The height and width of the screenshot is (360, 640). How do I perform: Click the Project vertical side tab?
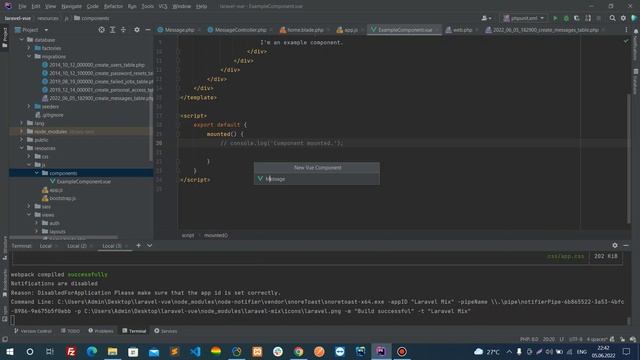pyautogui.click(x=4, y=37)
